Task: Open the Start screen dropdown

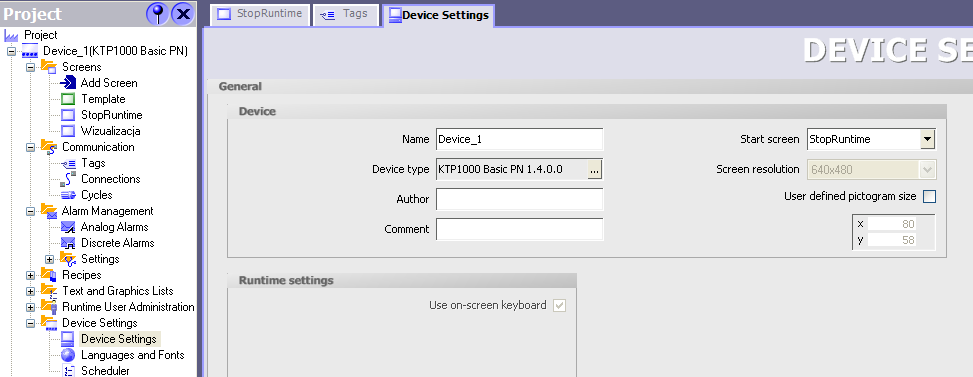Action: coord(927,140)
